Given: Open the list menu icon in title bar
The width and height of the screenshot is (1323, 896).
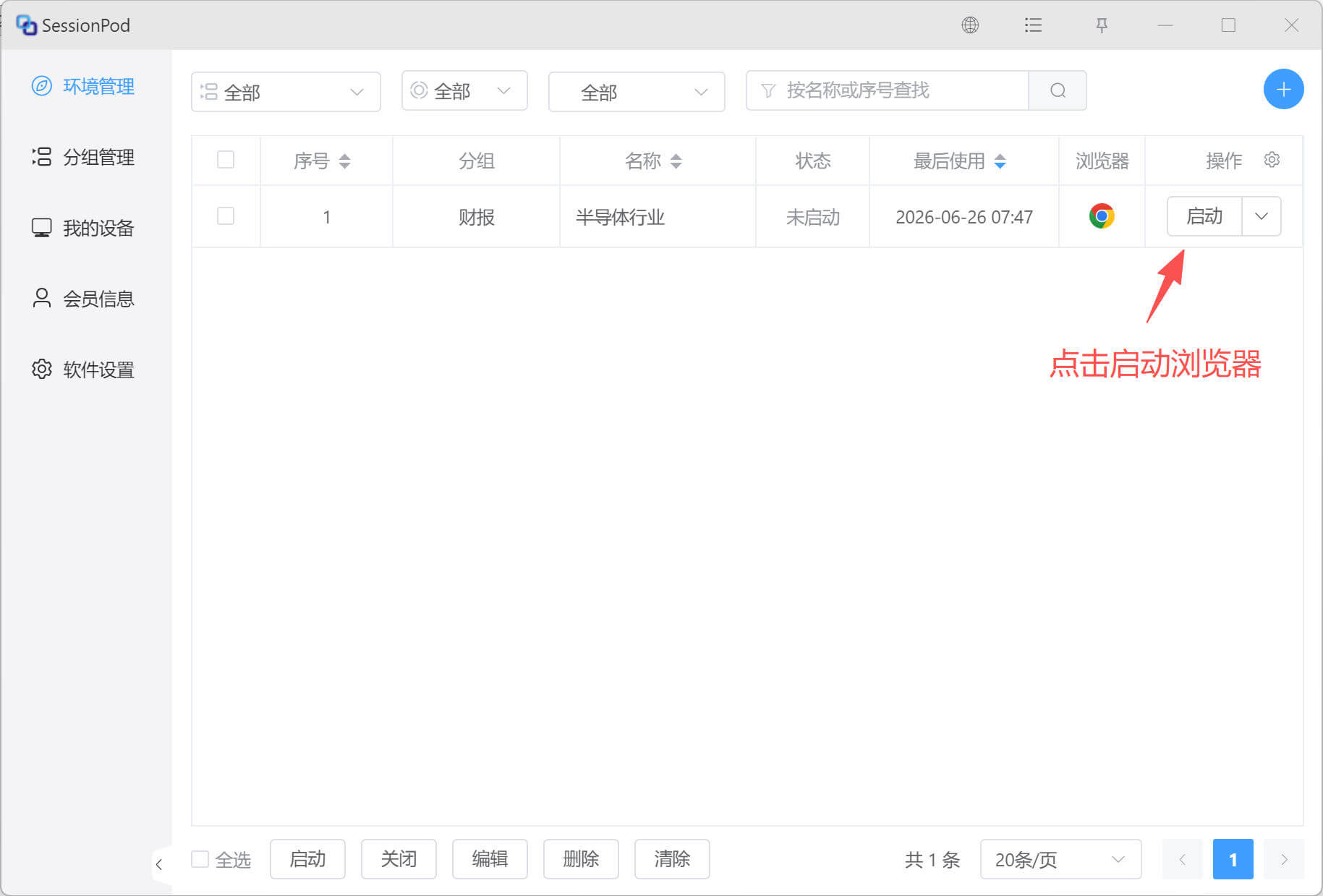Looking at the screenshot, I should [1033, 25].
